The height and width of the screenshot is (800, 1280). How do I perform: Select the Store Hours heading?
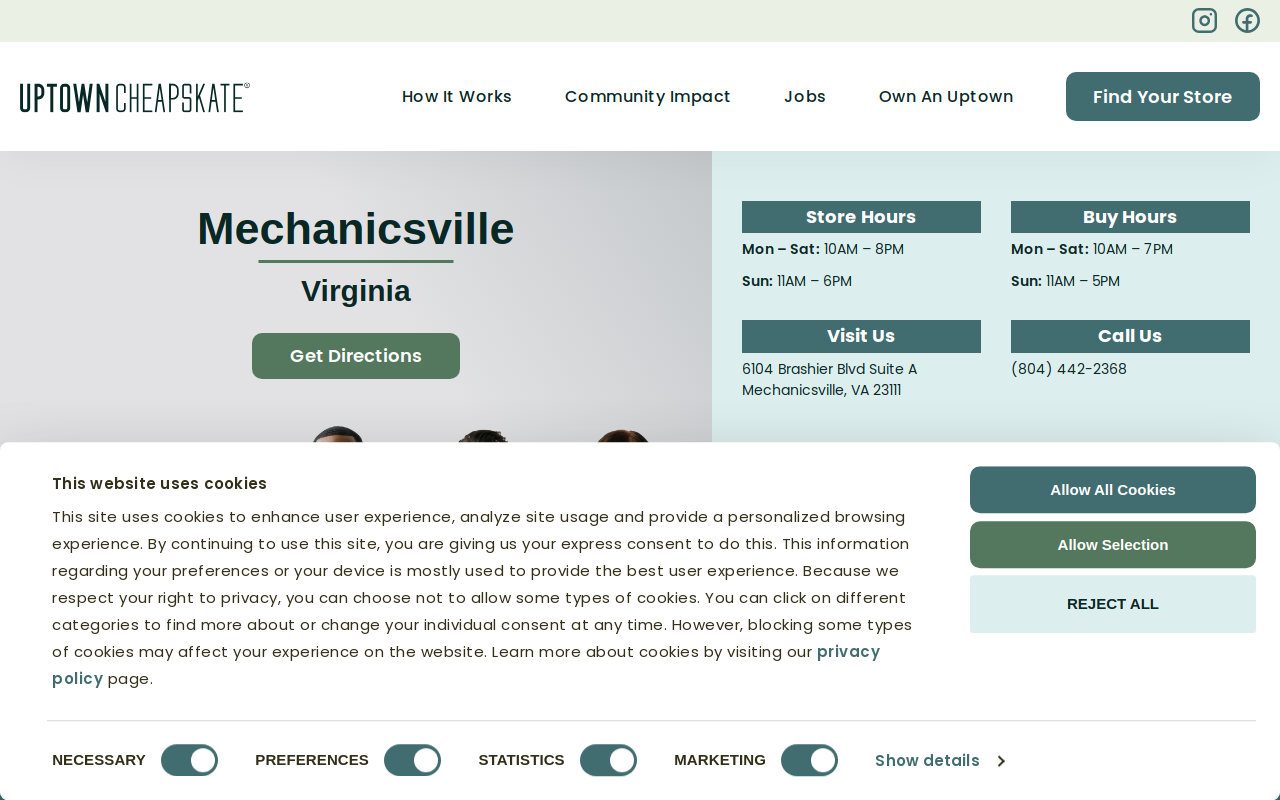pyautogui.click(x=861, y=217)
